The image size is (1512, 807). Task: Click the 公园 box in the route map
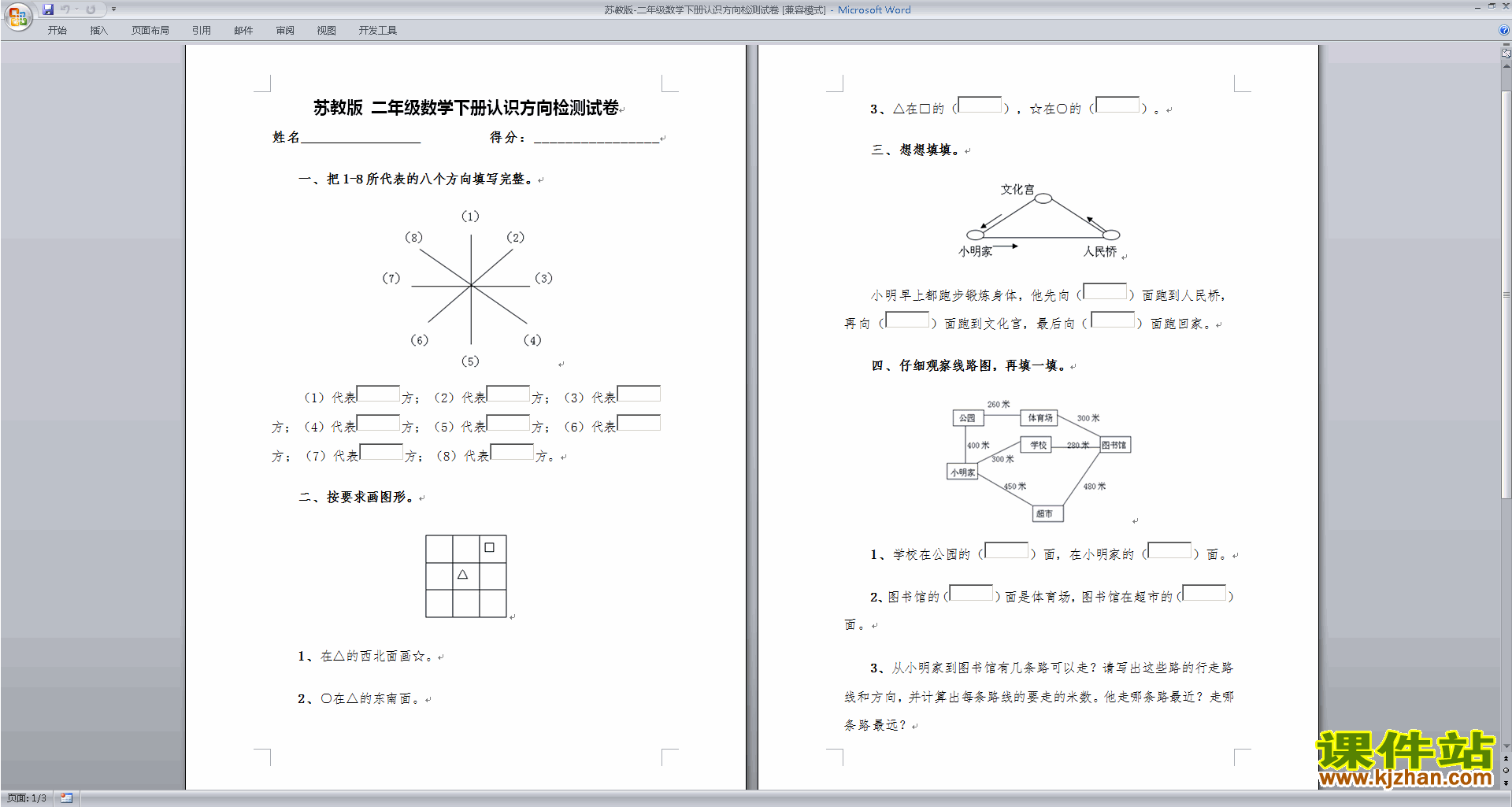tap(967, 418)
